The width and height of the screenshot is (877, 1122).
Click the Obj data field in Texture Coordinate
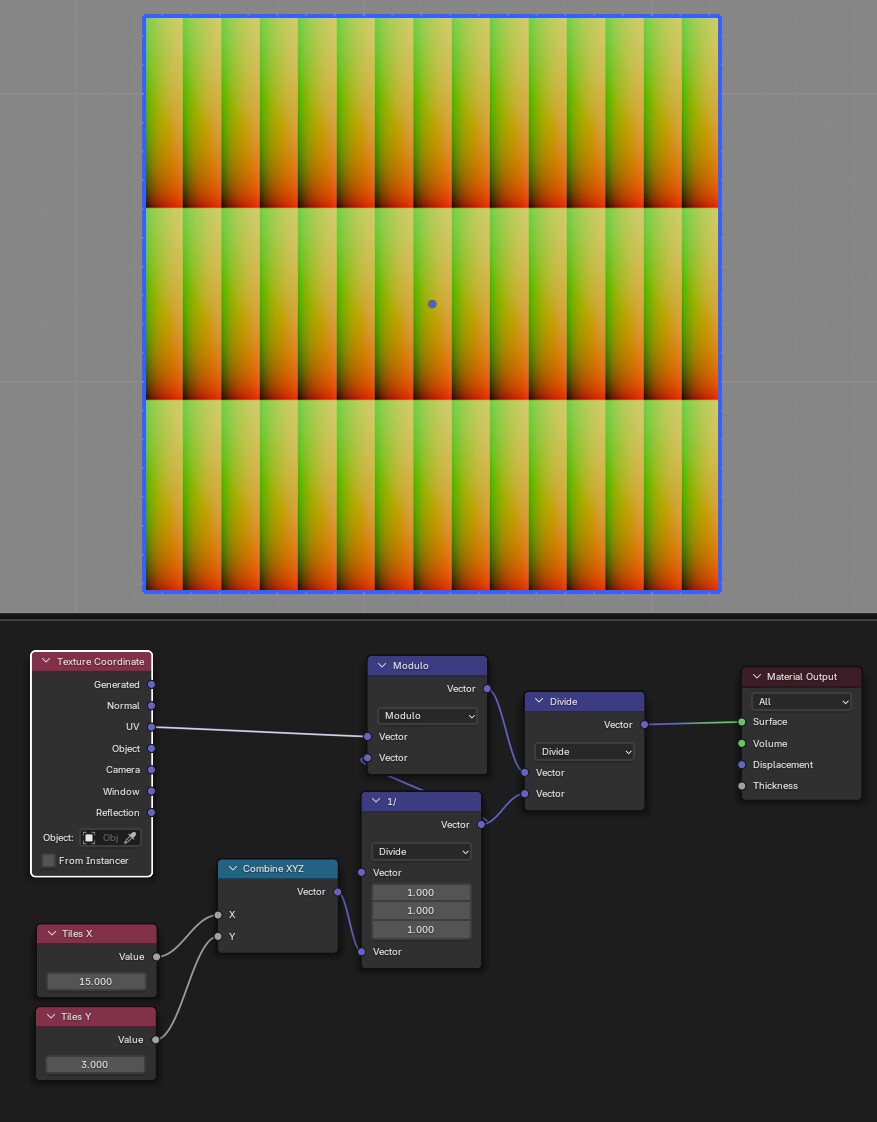coord(110,837)
